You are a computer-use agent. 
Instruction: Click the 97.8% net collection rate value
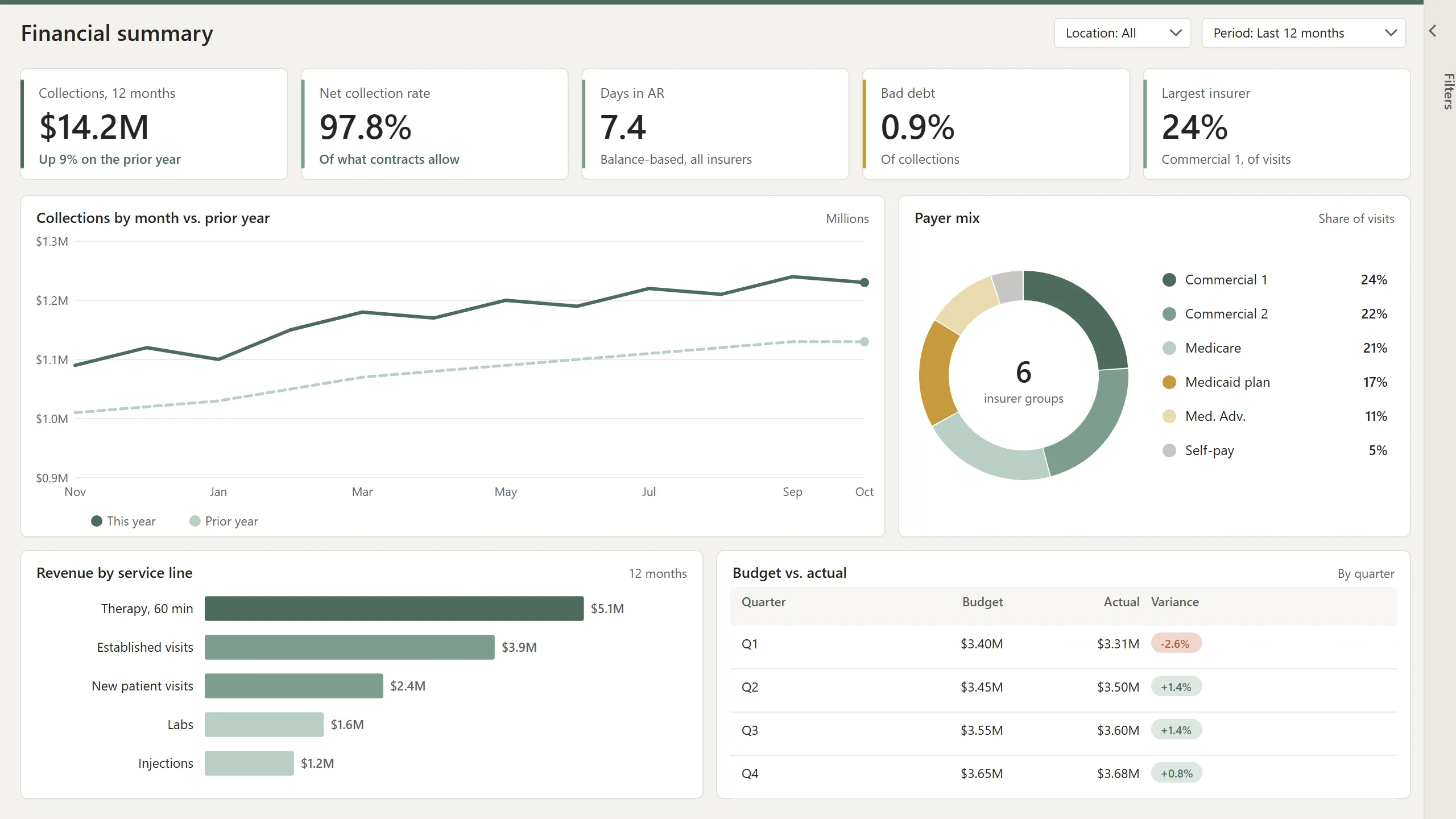tap(365, 126)
